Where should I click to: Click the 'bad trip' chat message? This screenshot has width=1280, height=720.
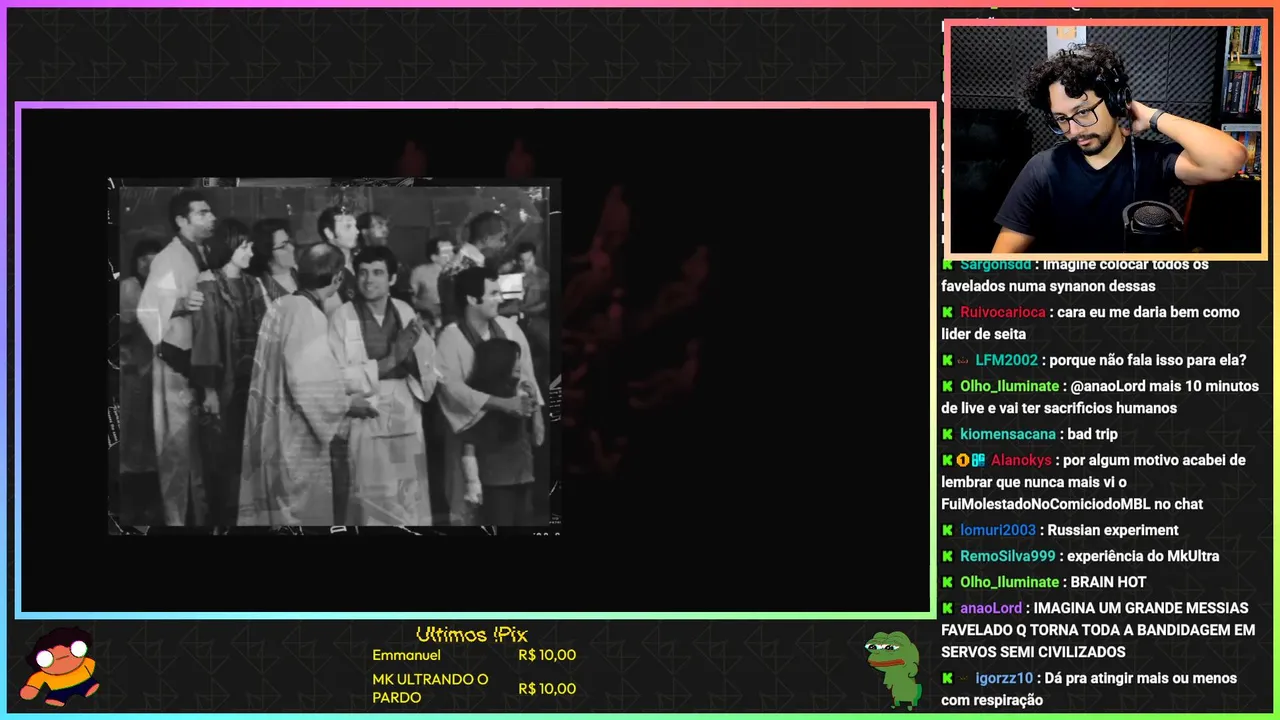(1092, 434)
